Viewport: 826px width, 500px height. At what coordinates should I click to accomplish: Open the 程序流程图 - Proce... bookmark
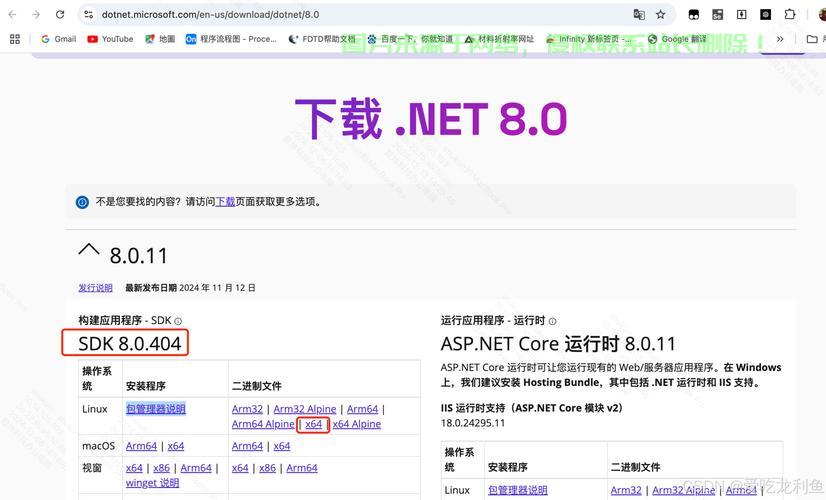(231, 39)
